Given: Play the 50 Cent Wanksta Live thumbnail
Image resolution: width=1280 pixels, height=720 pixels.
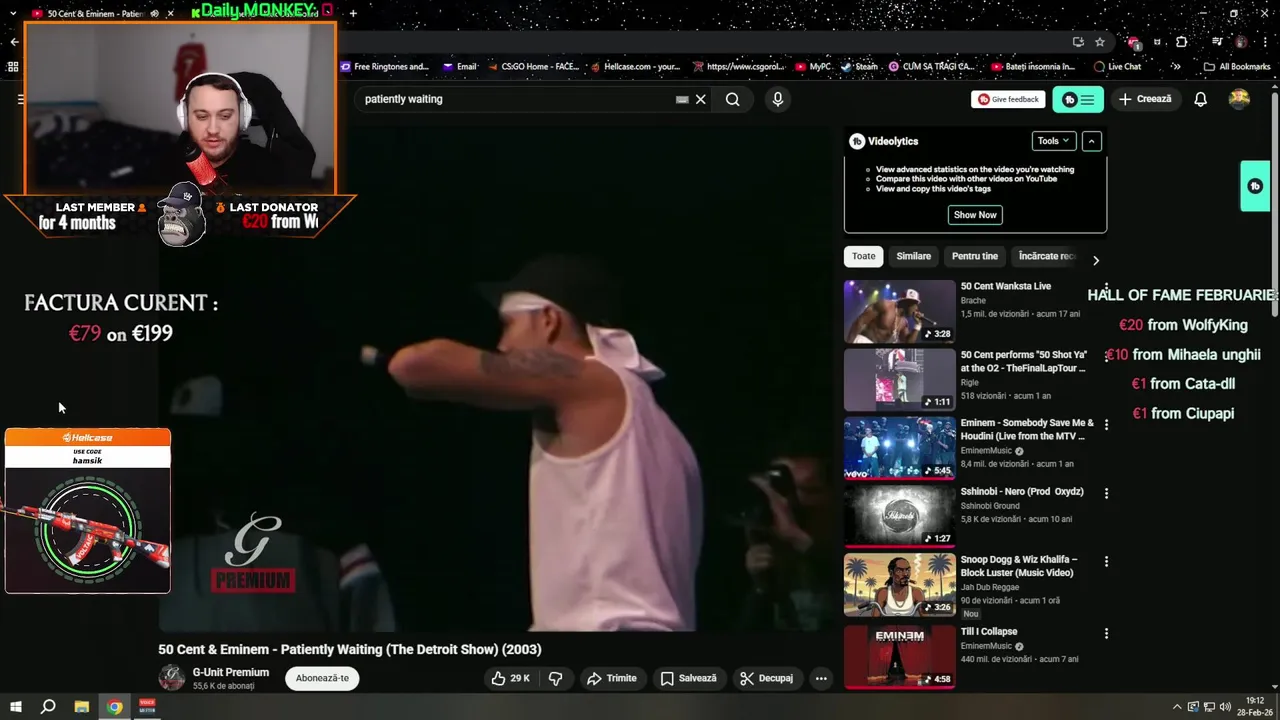Looking at the screenshot, I should 899,311.
